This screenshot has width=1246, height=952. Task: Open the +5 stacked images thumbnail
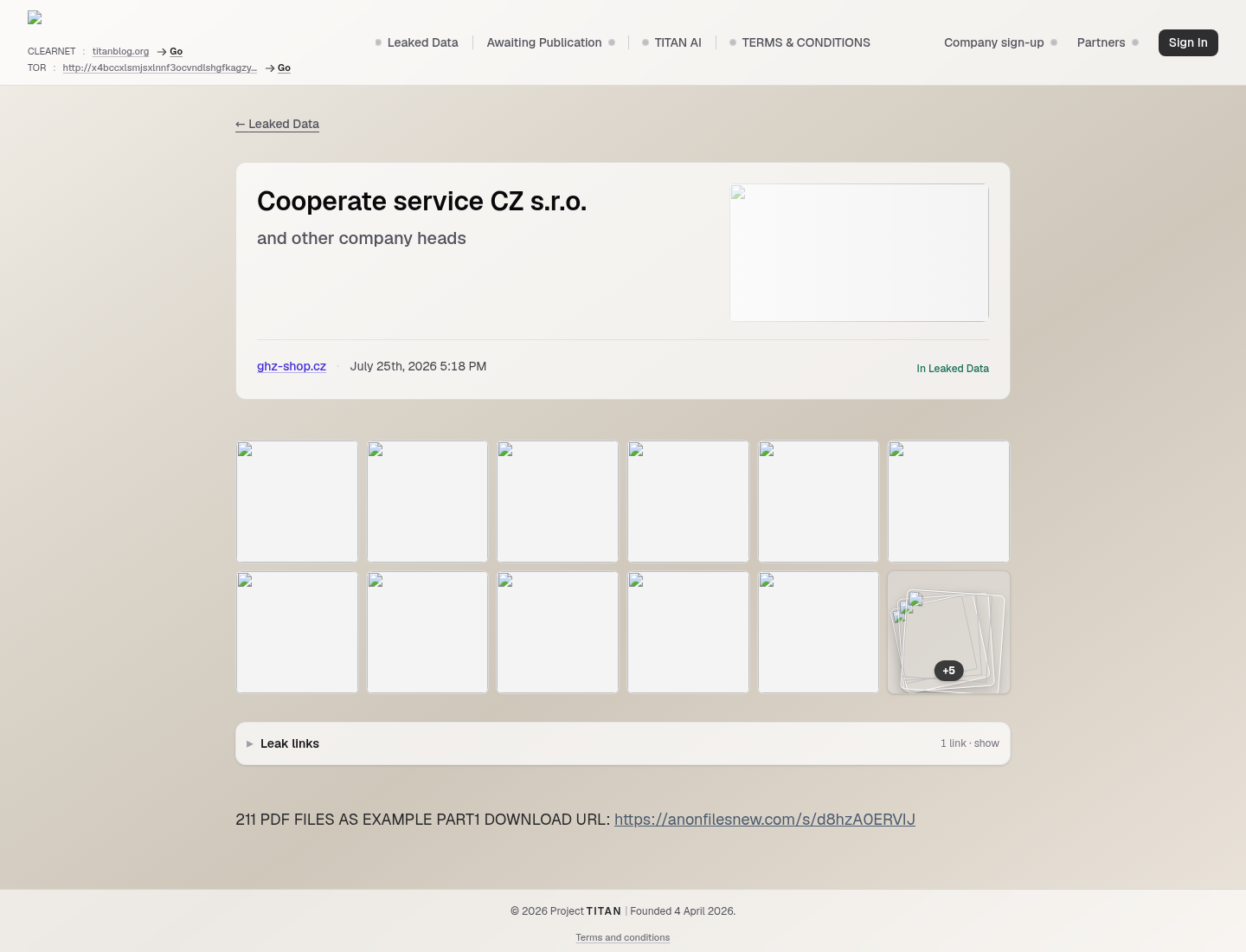pos(948,632)
